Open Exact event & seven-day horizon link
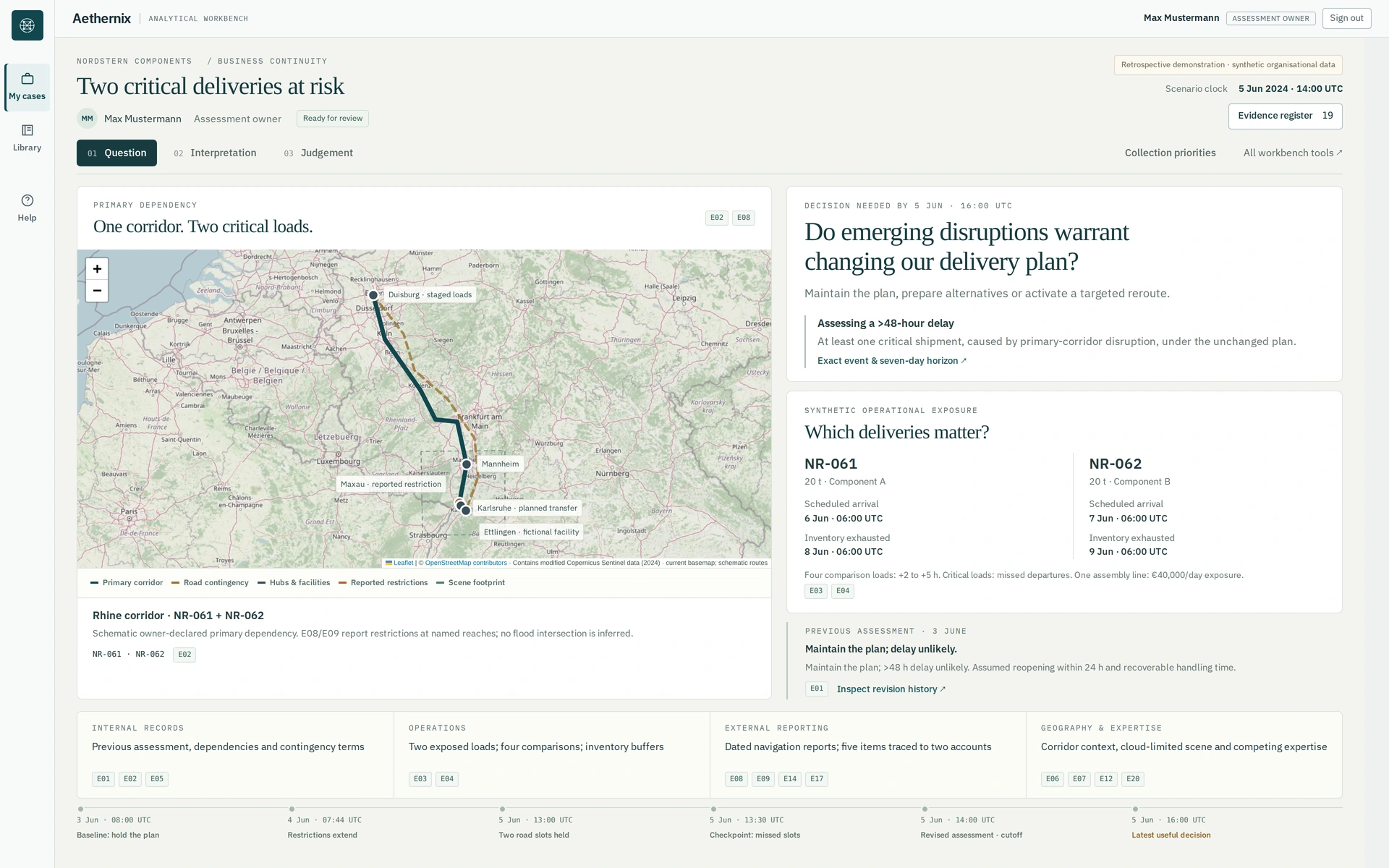The image size is (1389, 868). click(892, 361)
